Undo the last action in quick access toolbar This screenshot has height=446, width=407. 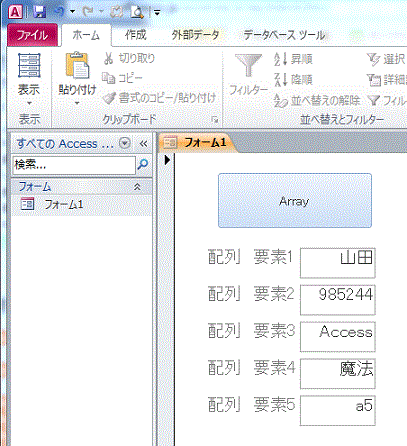[59, 12]
